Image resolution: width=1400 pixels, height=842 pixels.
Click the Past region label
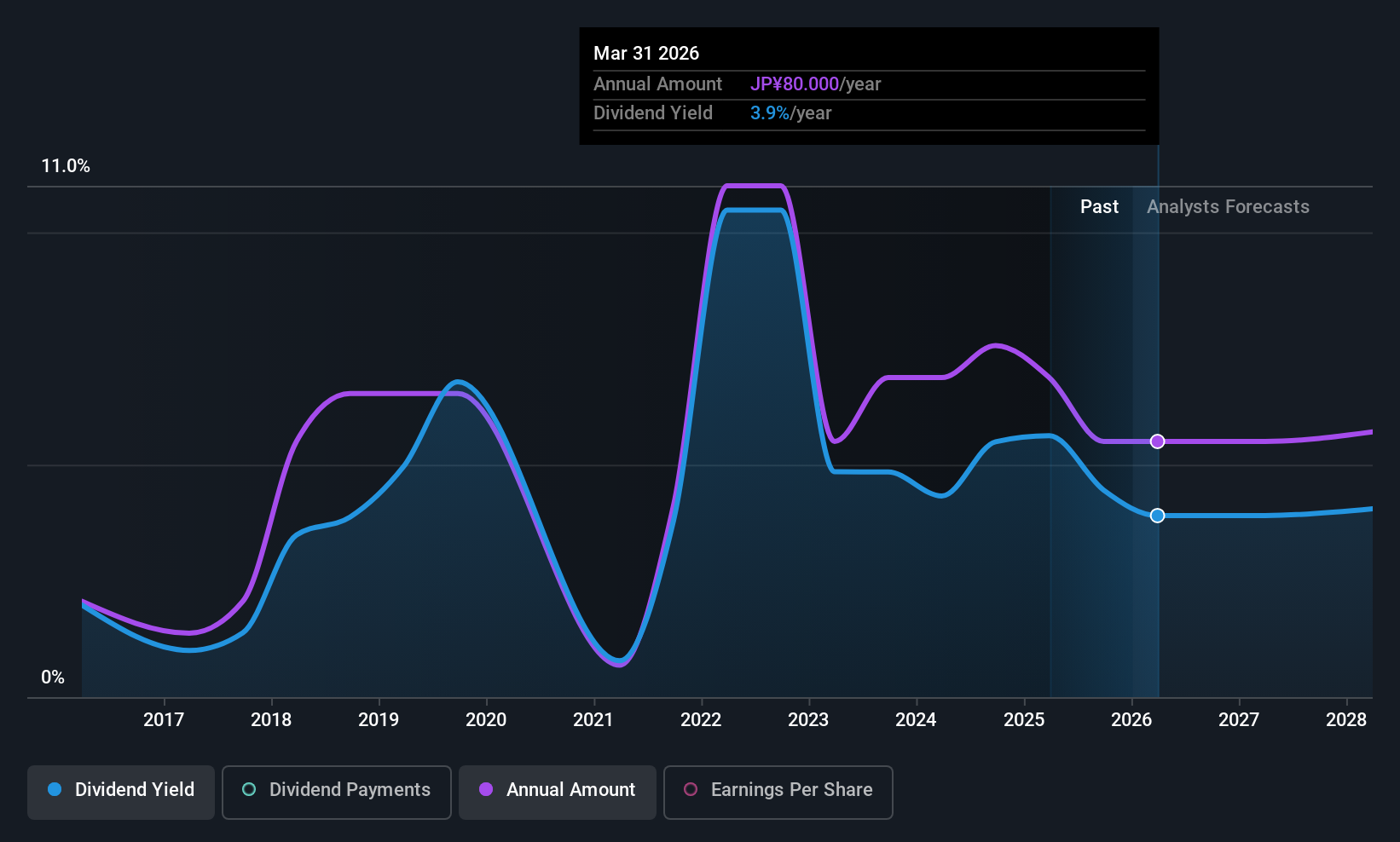click(x=1099, y=207)
